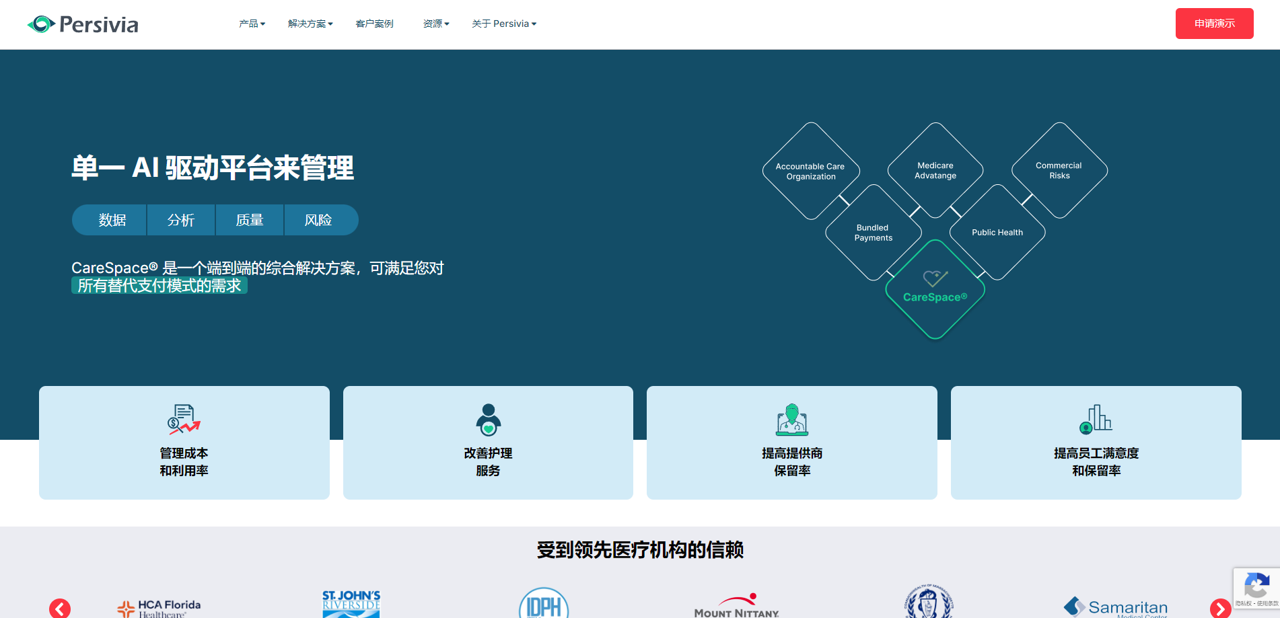Switch to the 风险 tab

(x=320, y=220)
